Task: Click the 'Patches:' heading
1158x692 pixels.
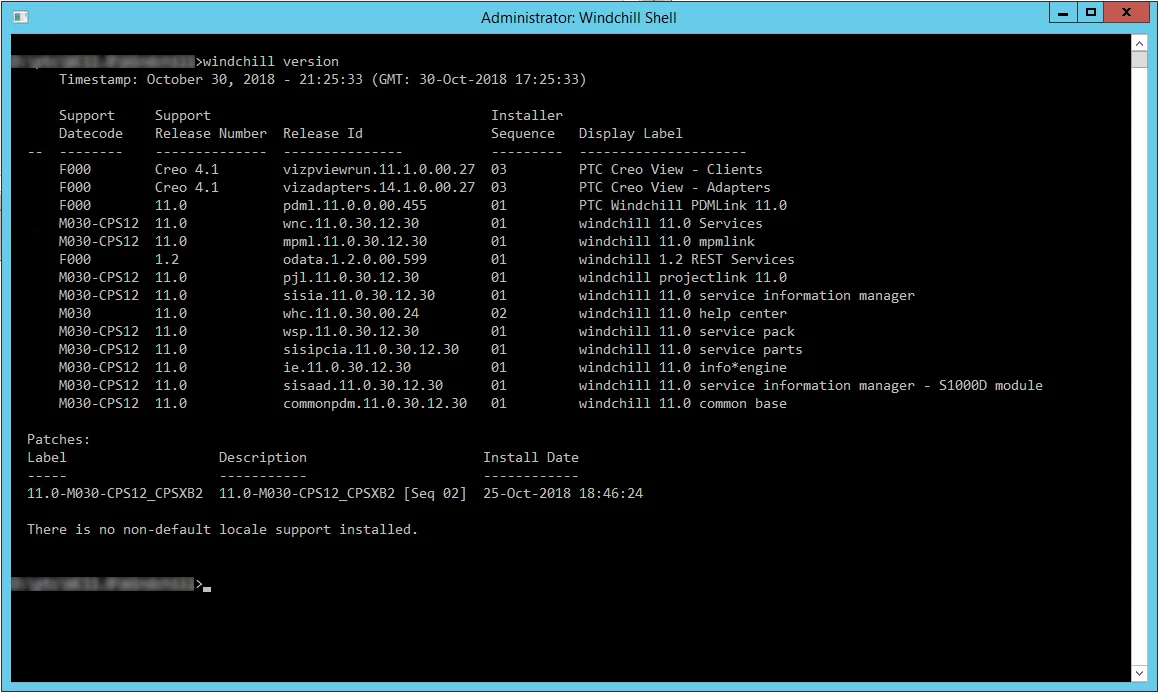Action: [58, 439]
